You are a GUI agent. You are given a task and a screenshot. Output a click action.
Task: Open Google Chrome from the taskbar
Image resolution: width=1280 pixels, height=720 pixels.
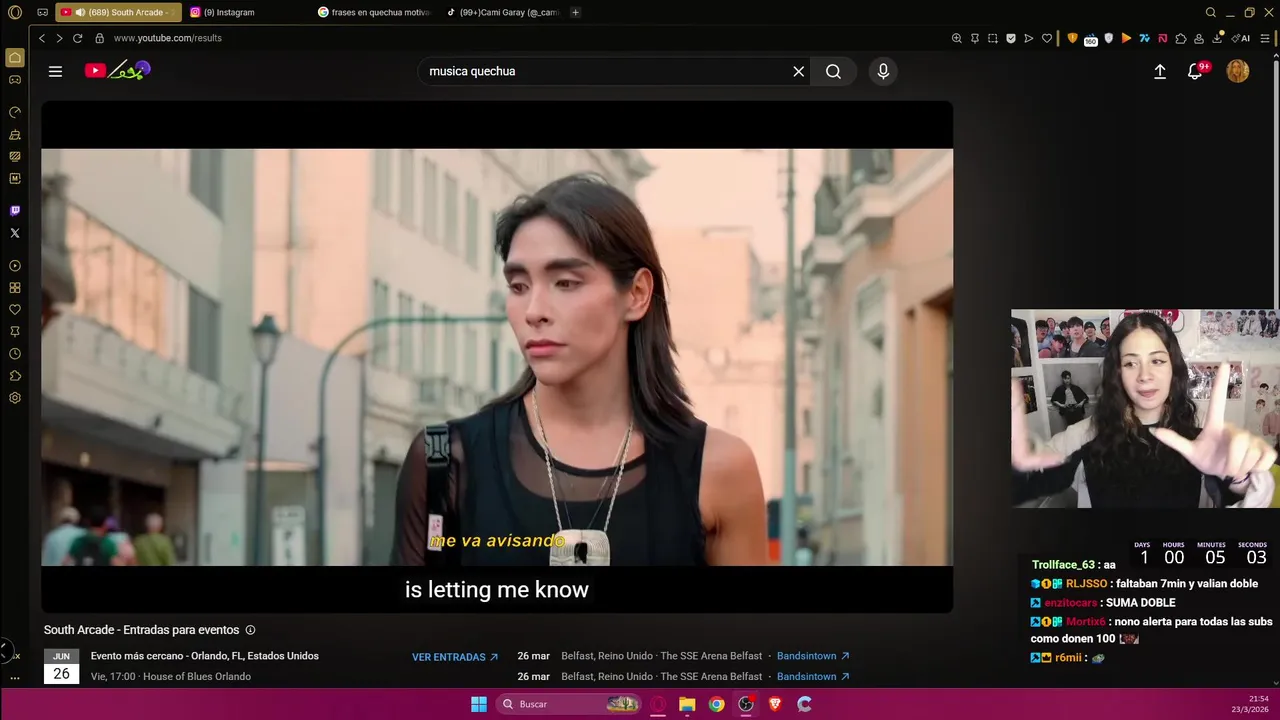click(716, 704)
